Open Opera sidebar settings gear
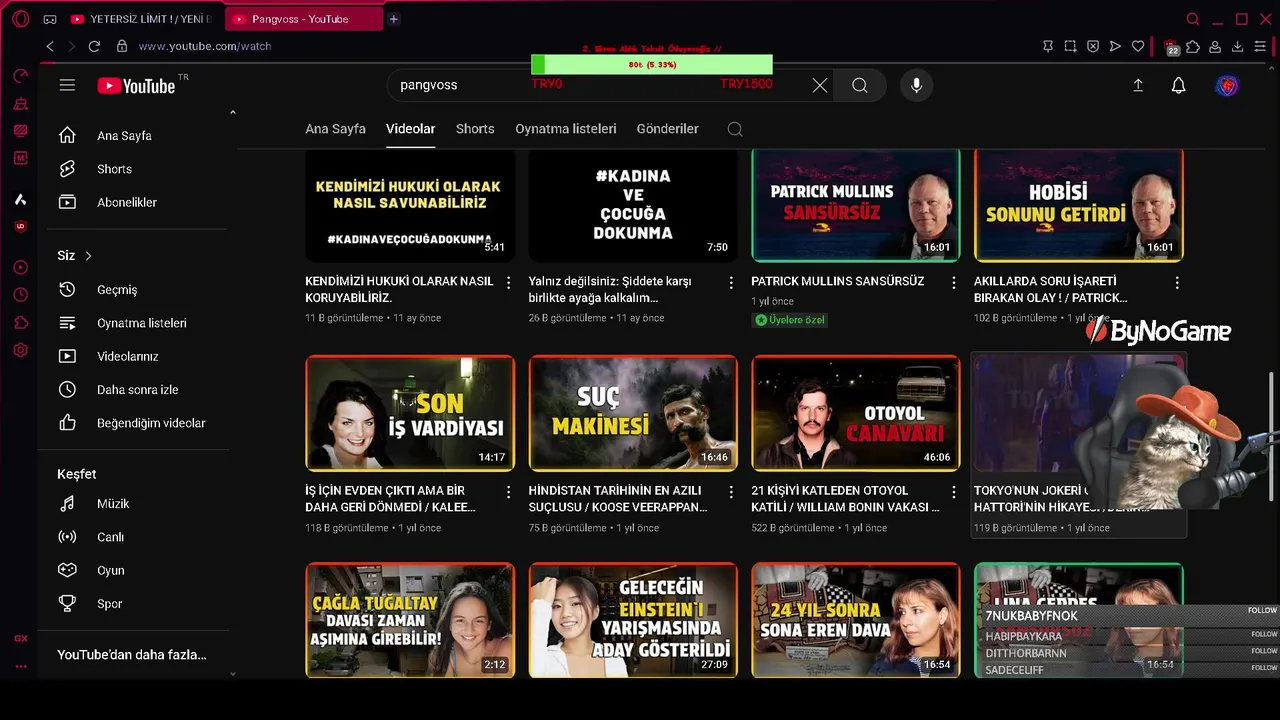 point(20,350)
